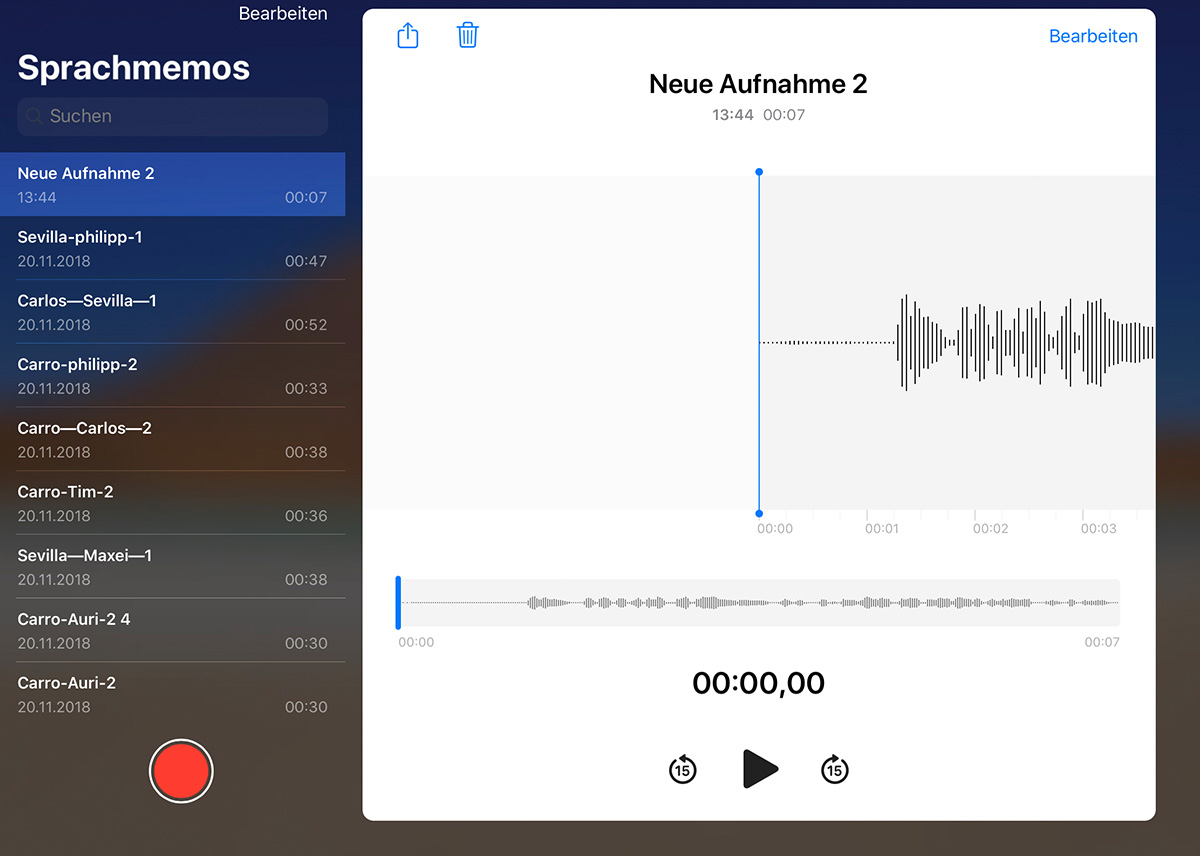Image resolution: width=1200 pixels, height=856 pixels.
Task: Open the Carlos—Sevilla—1 recording
Action: click(x=172, y=312)
